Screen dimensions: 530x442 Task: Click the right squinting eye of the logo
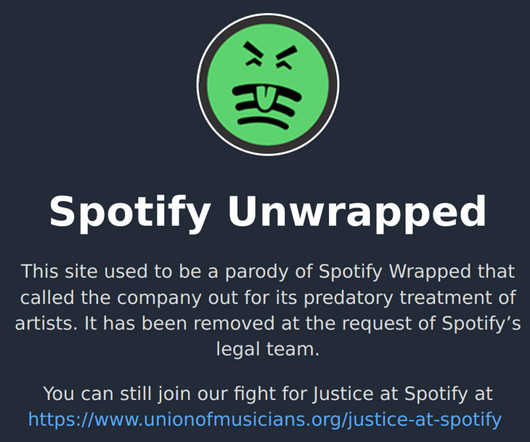(x=286, y=57)
